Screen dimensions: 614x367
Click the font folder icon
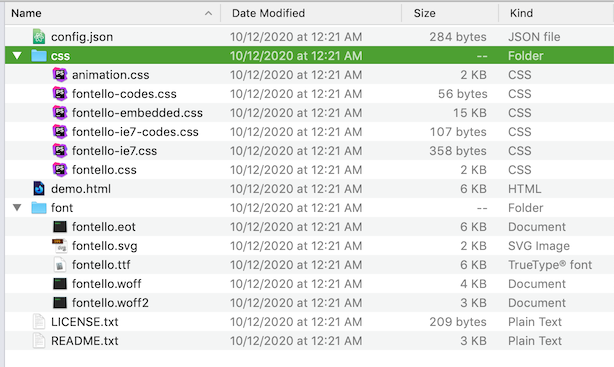click(39, 208)
